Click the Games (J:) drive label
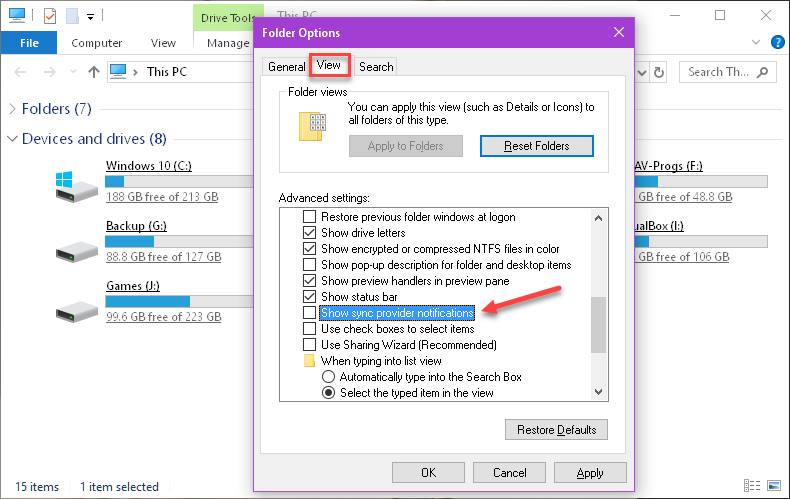 coord(133,285)
